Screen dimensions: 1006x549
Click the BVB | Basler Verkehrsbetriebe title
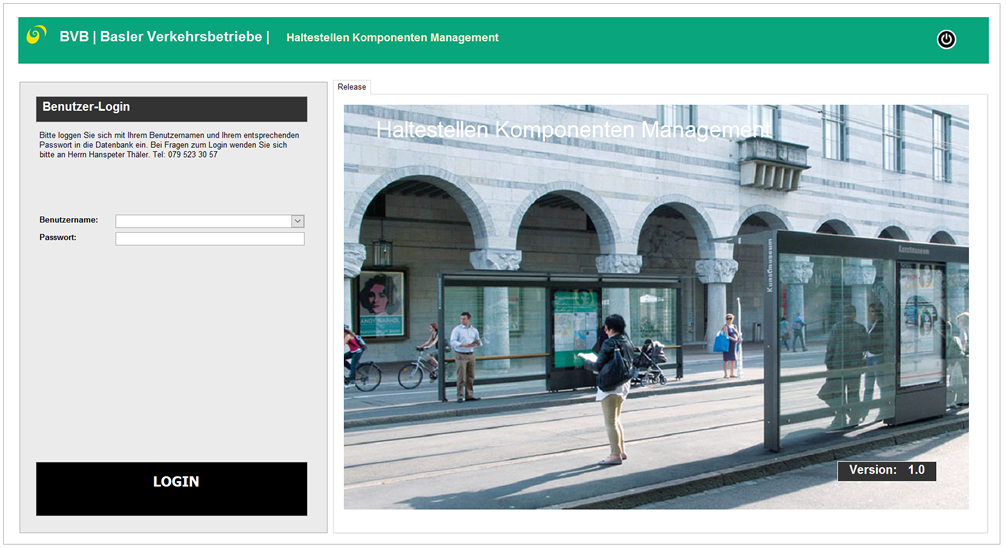tap(164, 37)
